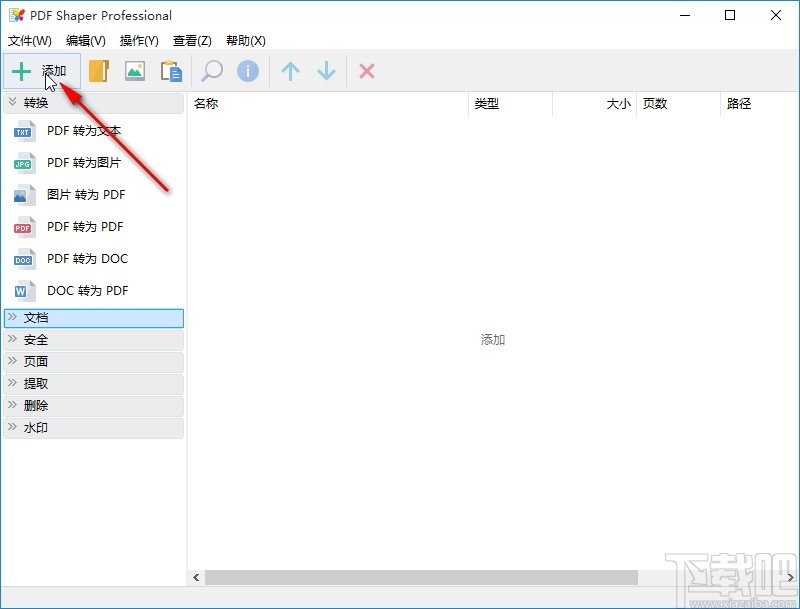Click the JPG icon beside PDF 转为图片
800x609 pixels.
[x=24, y=163]
